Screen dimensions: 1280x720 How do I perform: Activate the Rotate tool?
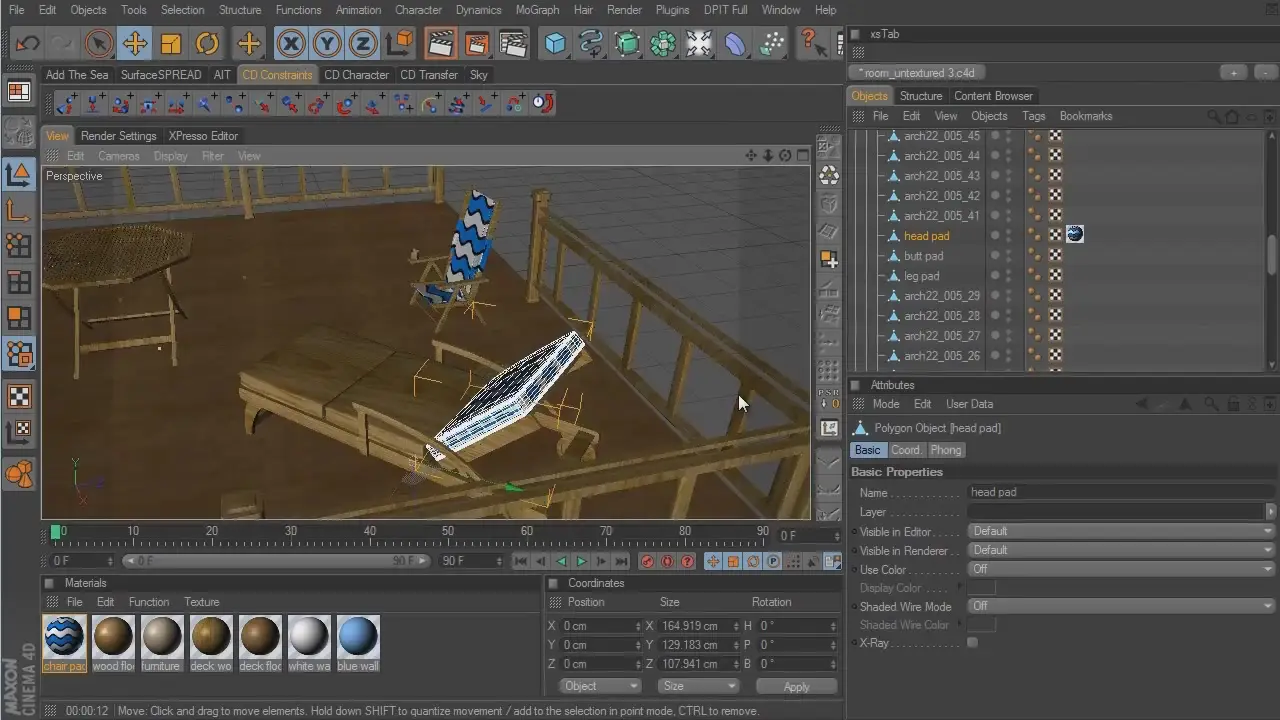pos(207,43)
